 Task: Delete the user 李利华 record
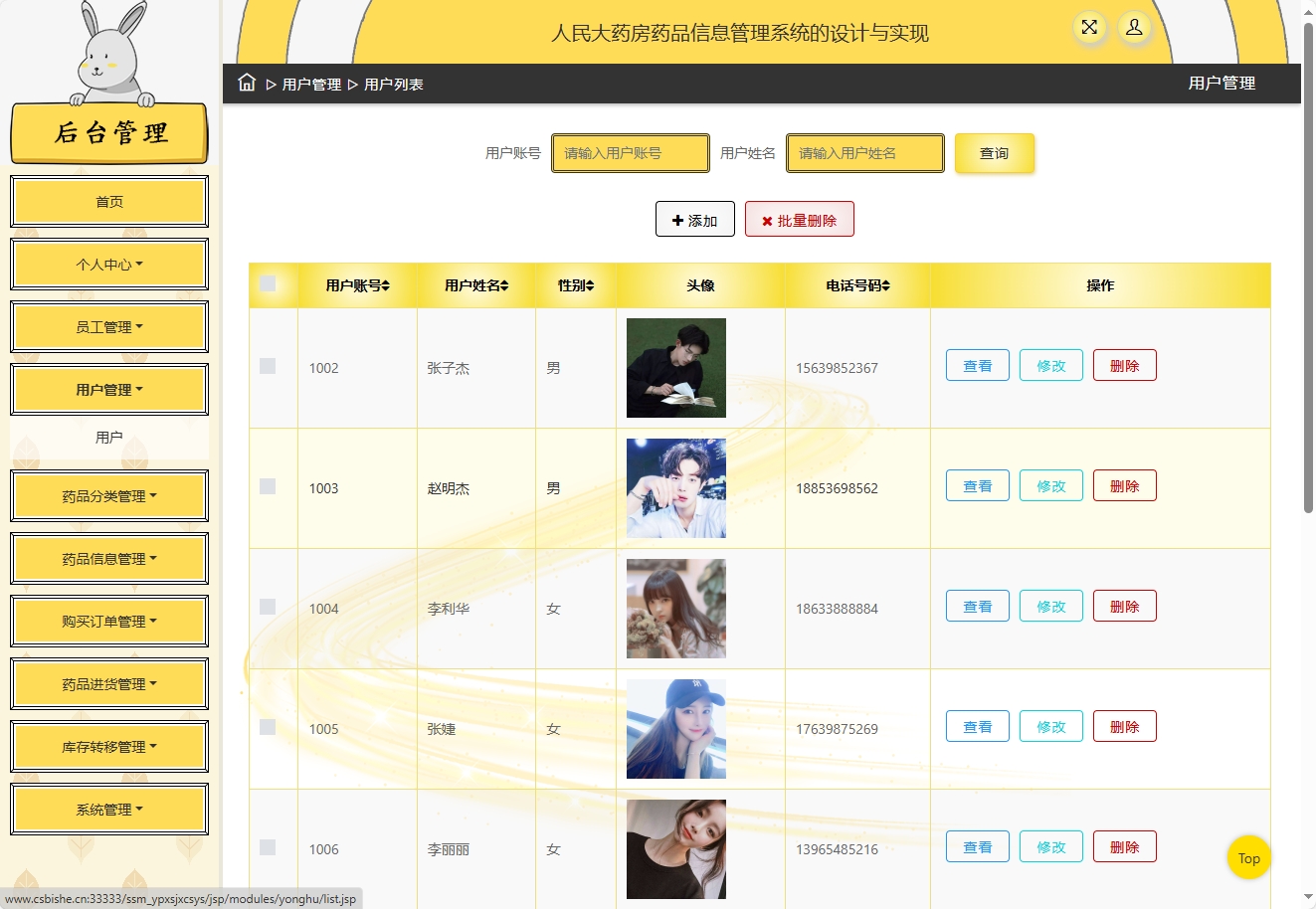pos(1125,607)
